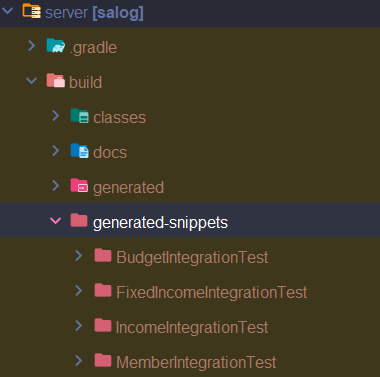This screenshot has height=377, width=380.
Task: Click the server module folder icon
Action: pos(32,11)
